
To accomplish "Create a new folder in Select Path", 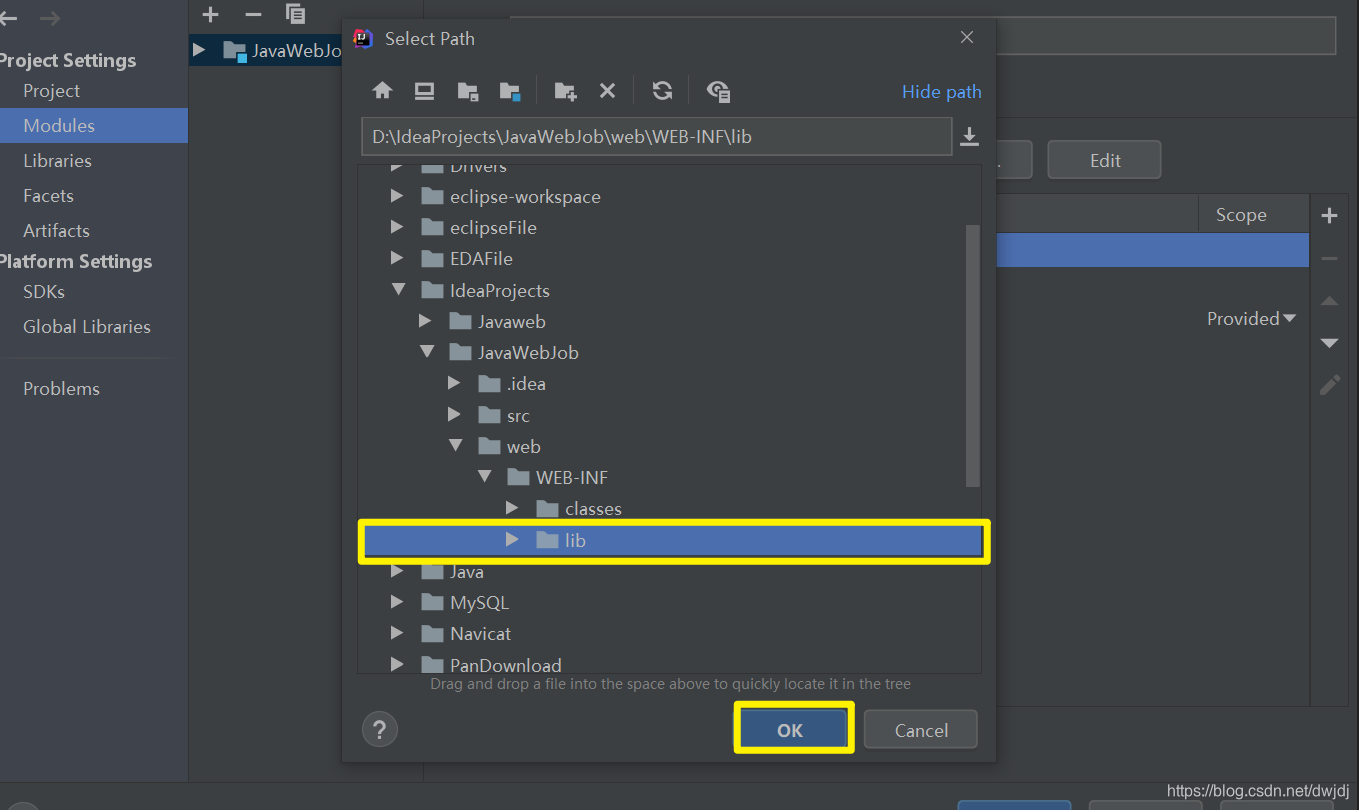I will 565,91.
